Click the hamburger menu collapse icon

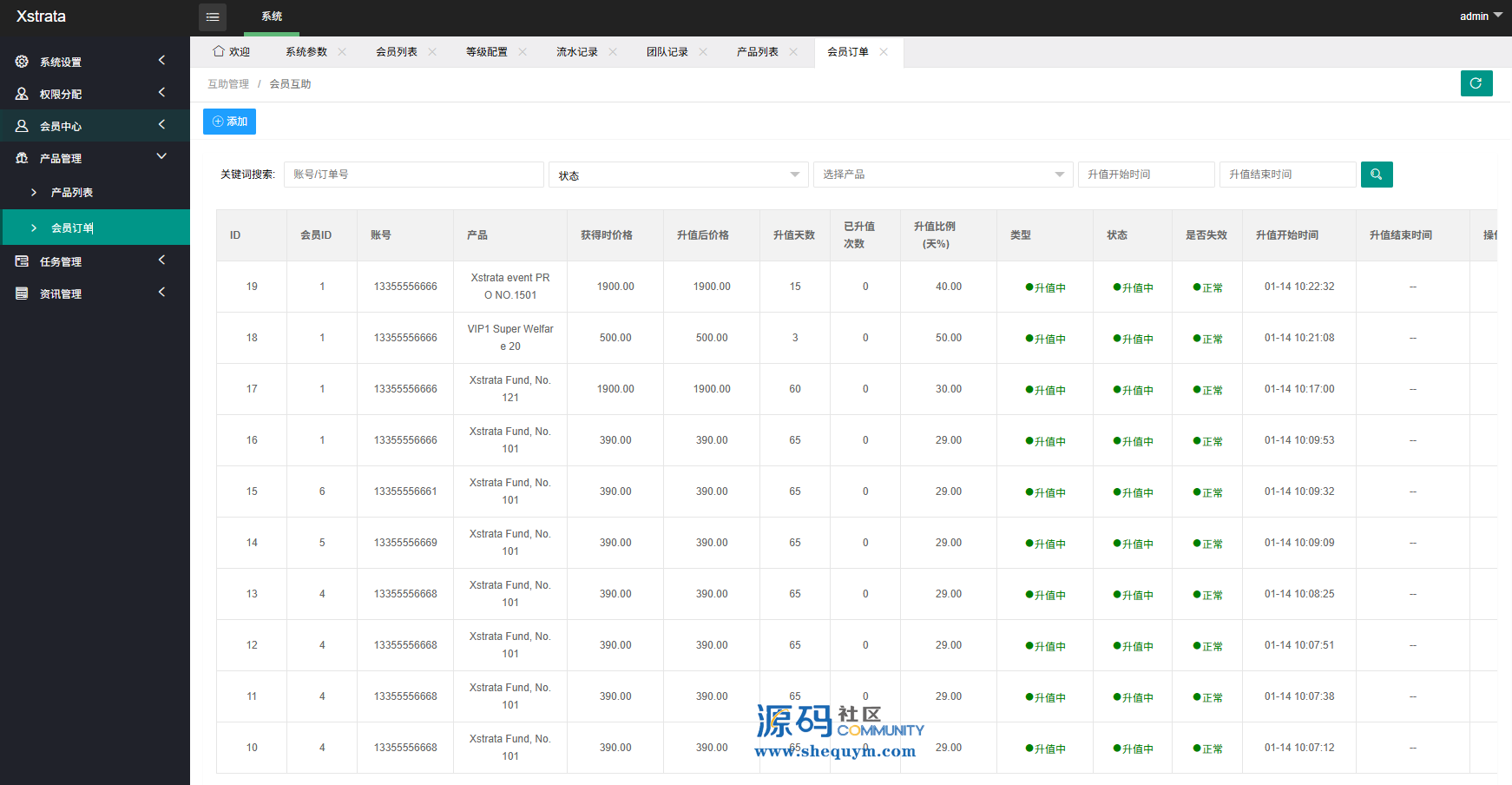pyautogui.click(x=213, y=17)
